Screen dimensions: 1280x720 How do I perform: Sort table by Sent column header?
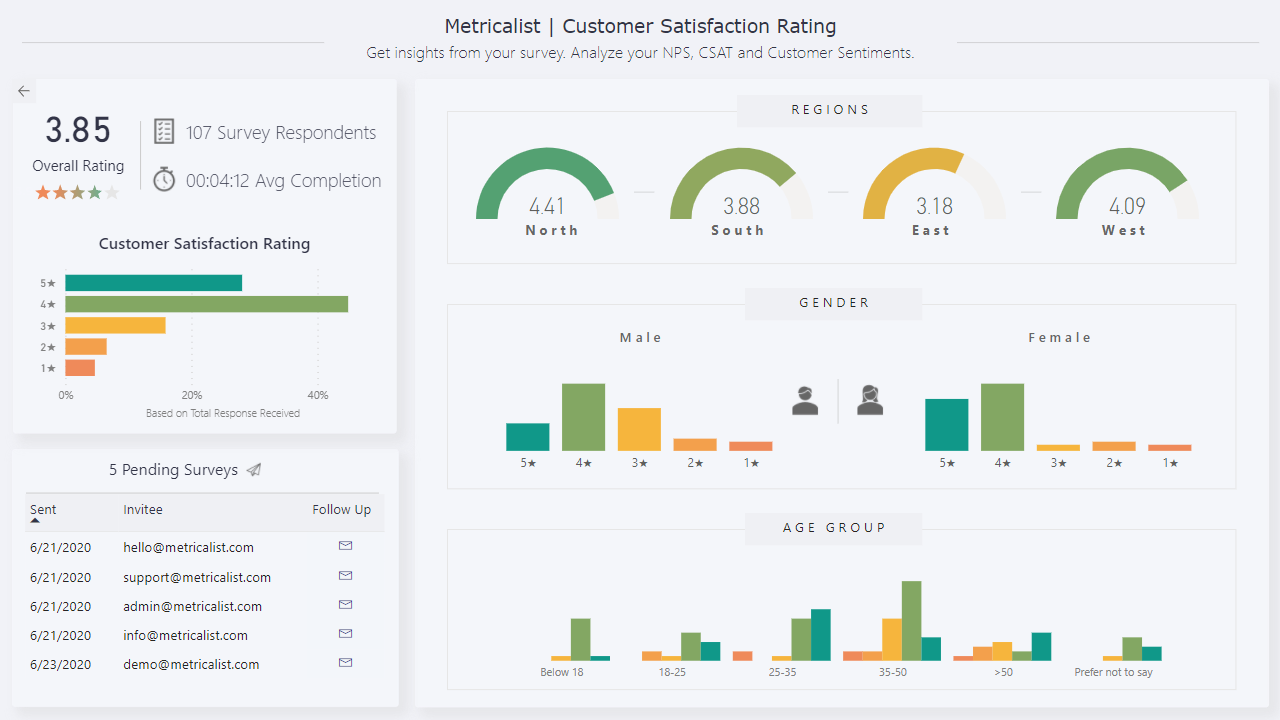(x=43, y=510)
